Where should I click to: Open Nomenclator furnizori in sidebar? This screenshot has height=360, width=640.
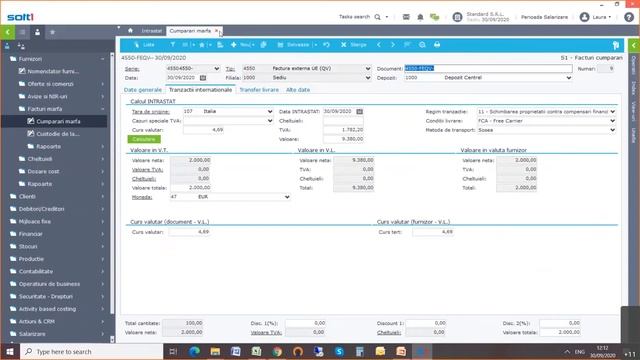coord(53,71)
